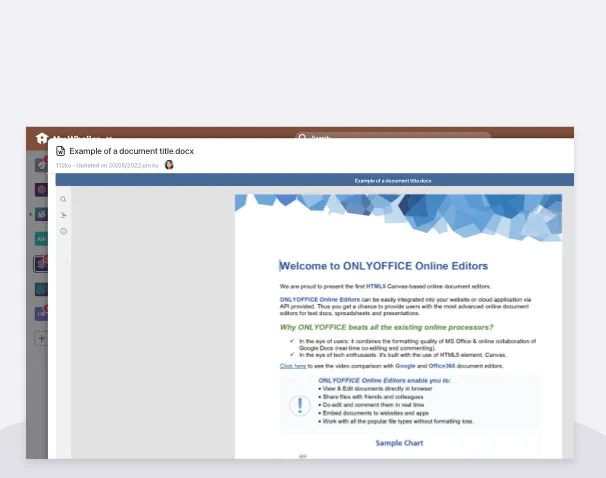Select the outlined active workspace tile in sidebar
The width and height of the screenshot is (606, 478).
click(x=41, y=264)
